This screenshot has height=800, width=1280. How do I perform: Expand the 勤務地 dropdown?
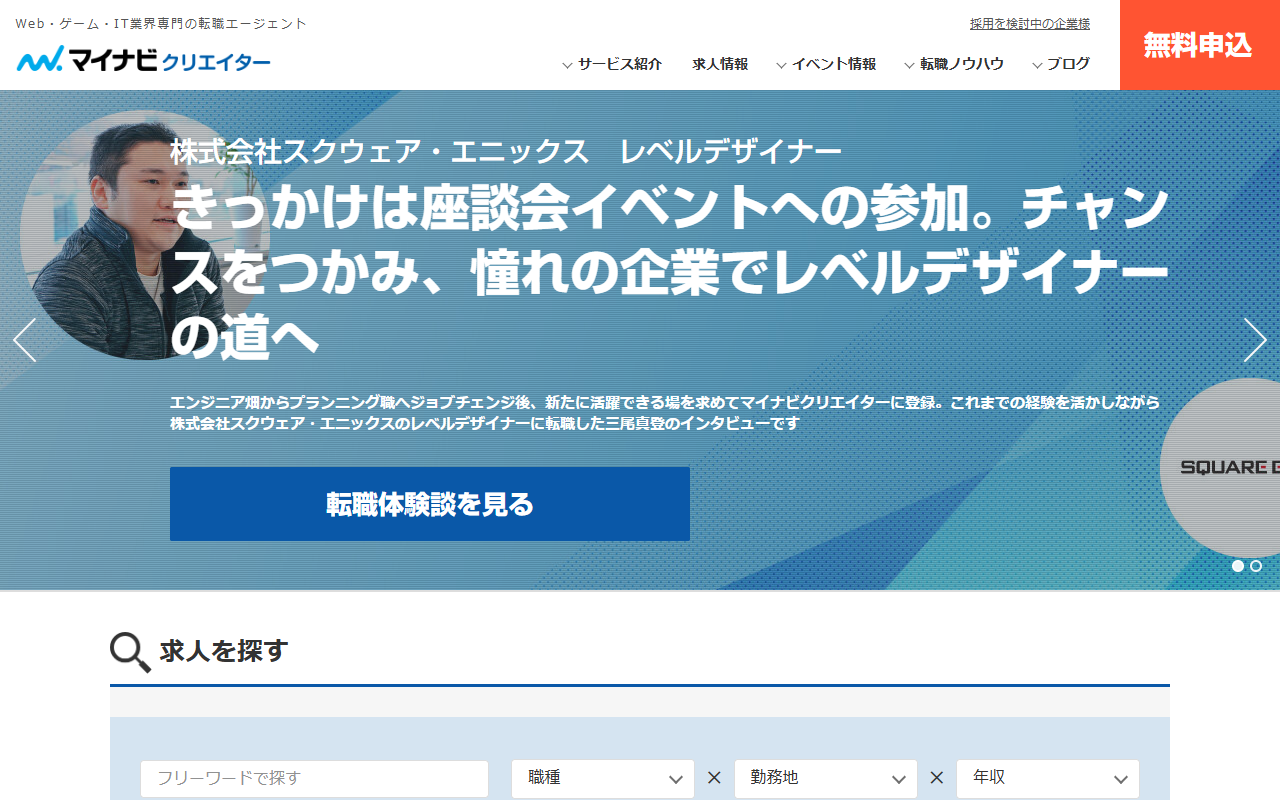point(826,778)
